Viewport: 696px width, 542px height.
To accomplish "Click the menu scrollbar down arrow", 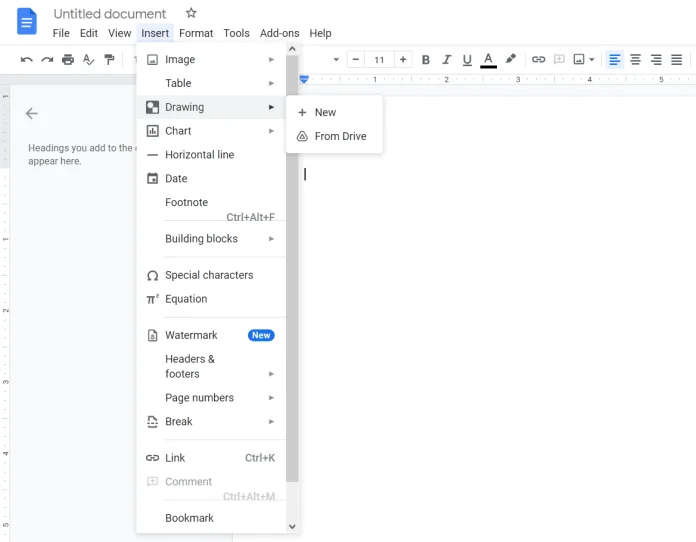I will [292, 526].
